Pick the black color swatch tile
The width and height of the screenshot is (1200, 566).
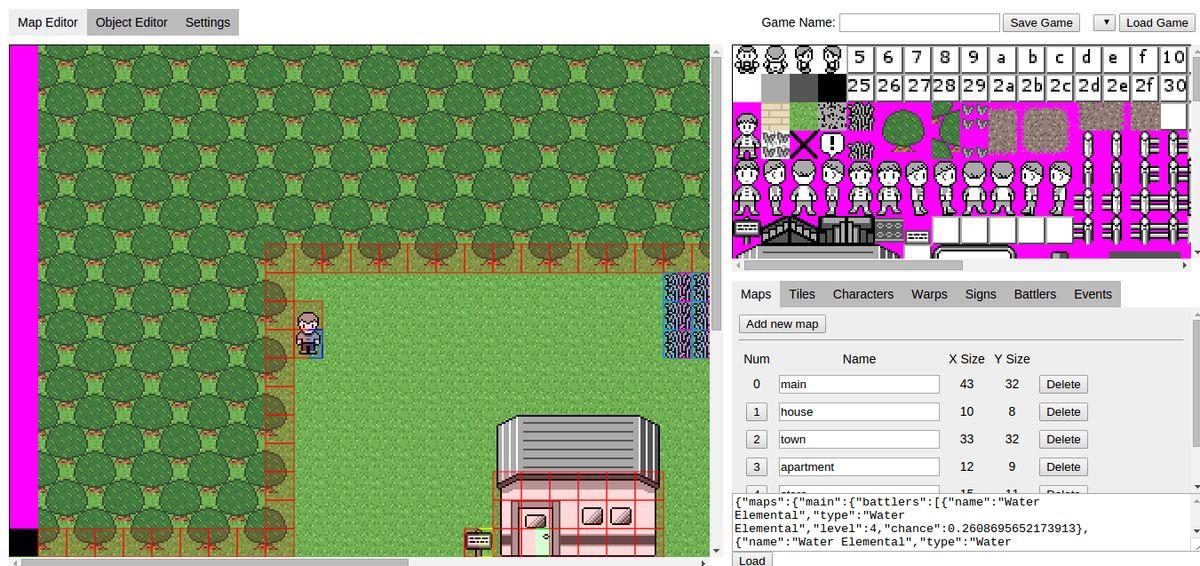pyautogui.click(x=832, y=87)
